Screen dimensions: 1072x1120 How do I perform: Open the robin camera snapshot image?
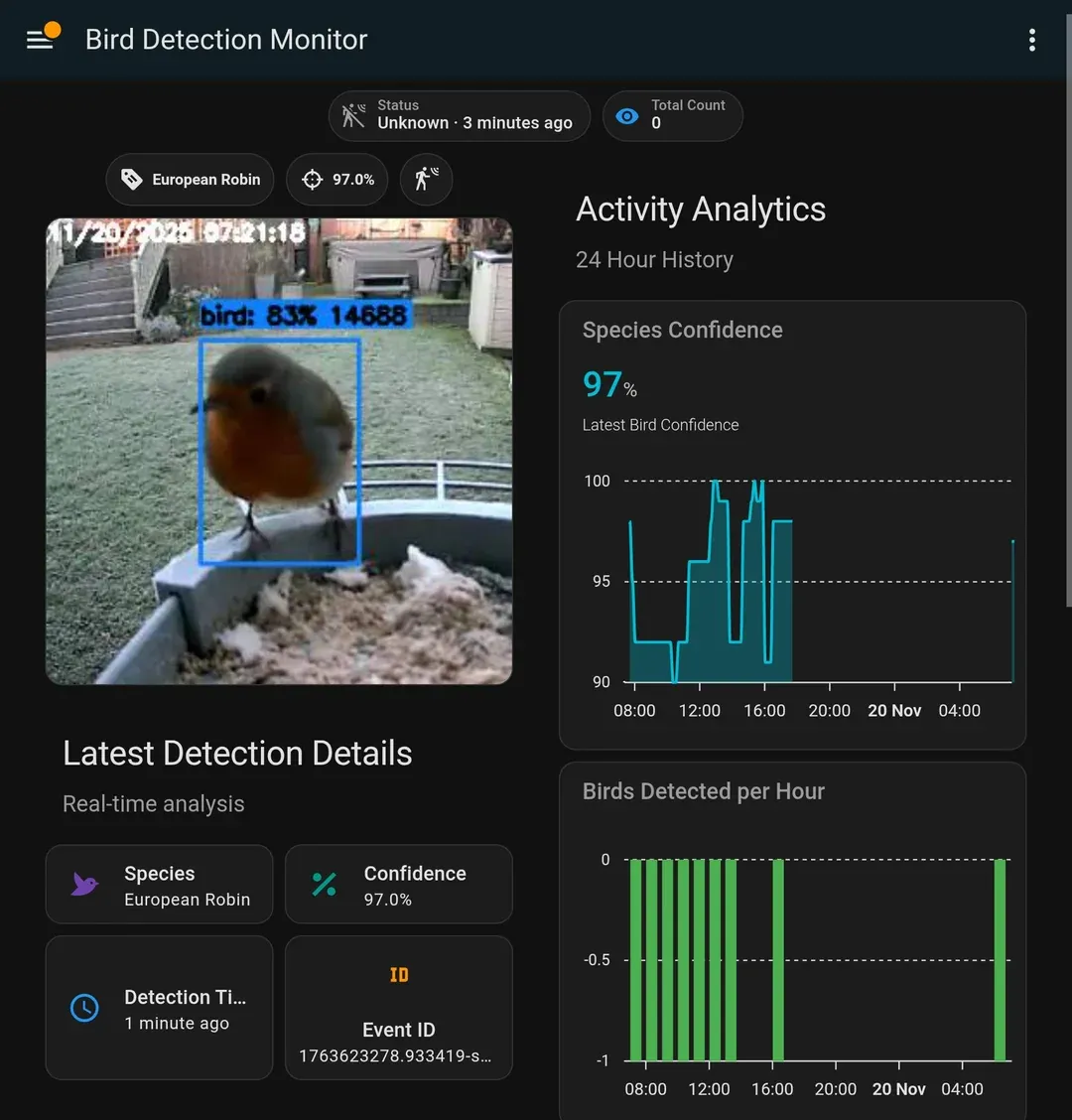[279, 452]
